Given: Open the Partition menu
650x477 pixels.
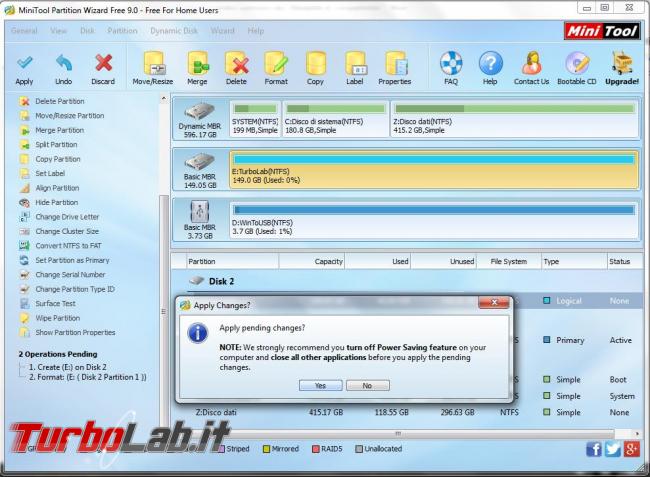Looking at the screenshot, I should [x=122, y=31].
